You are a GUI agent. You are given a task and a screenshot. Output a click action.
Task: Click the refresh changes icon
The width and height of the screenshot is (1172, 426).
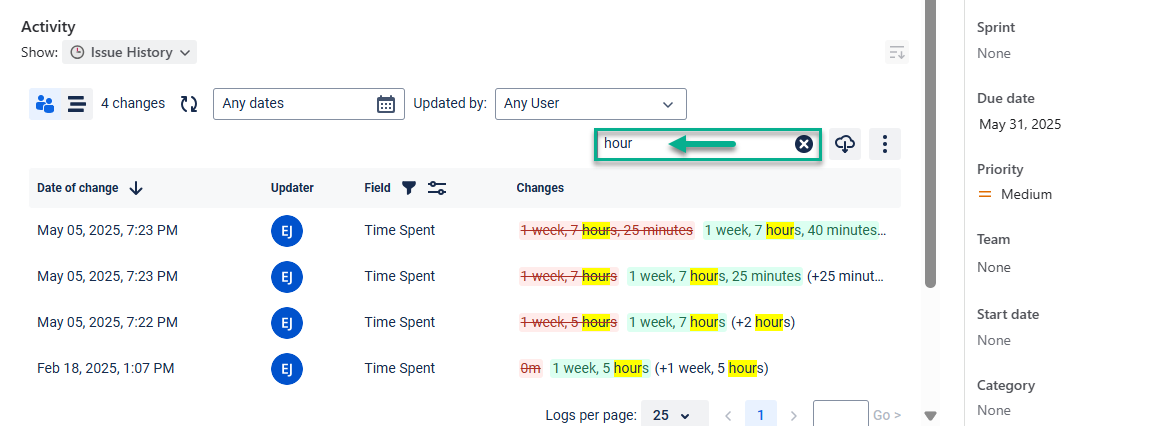189,104
